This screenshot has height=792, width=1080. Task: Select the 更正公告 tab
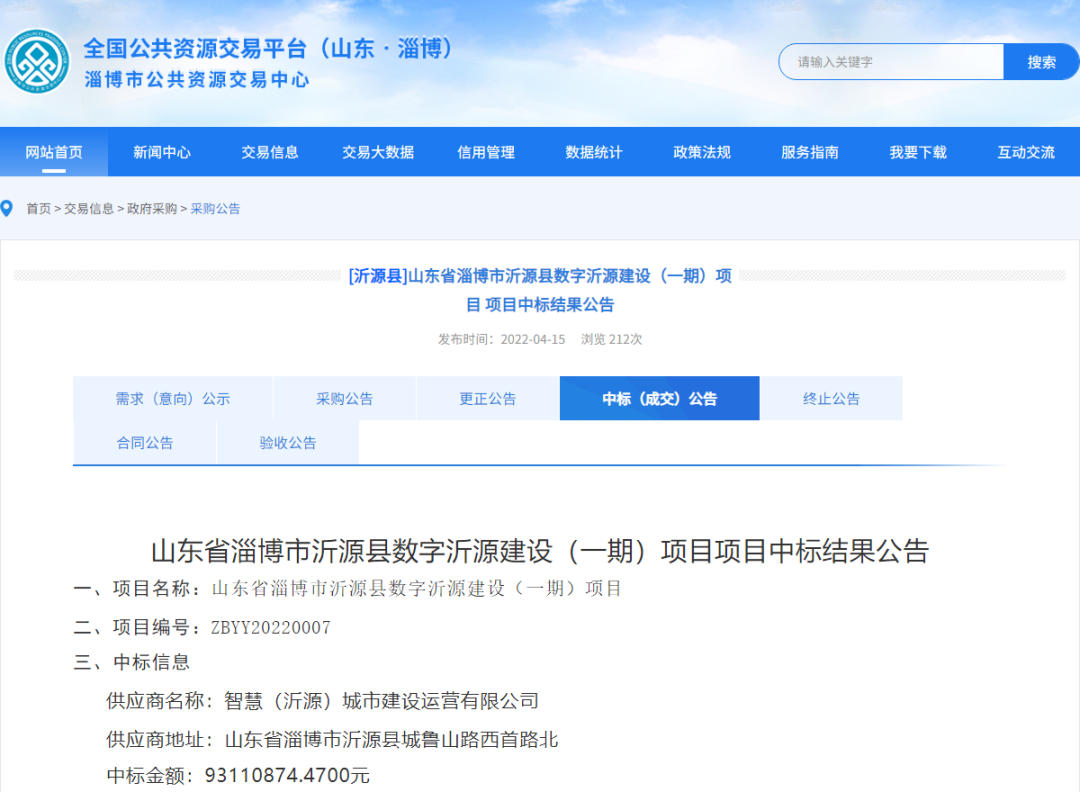488,399
